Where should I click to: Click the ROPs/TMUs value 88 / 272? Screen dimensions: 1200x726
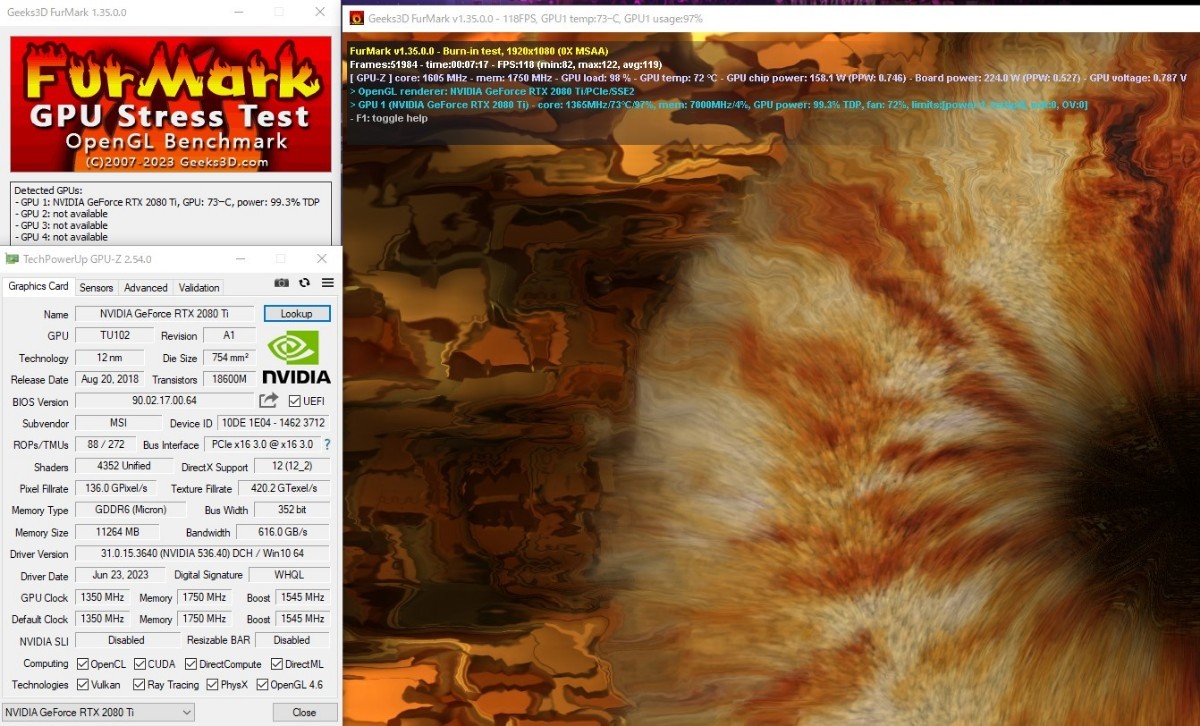coord(105,444)
